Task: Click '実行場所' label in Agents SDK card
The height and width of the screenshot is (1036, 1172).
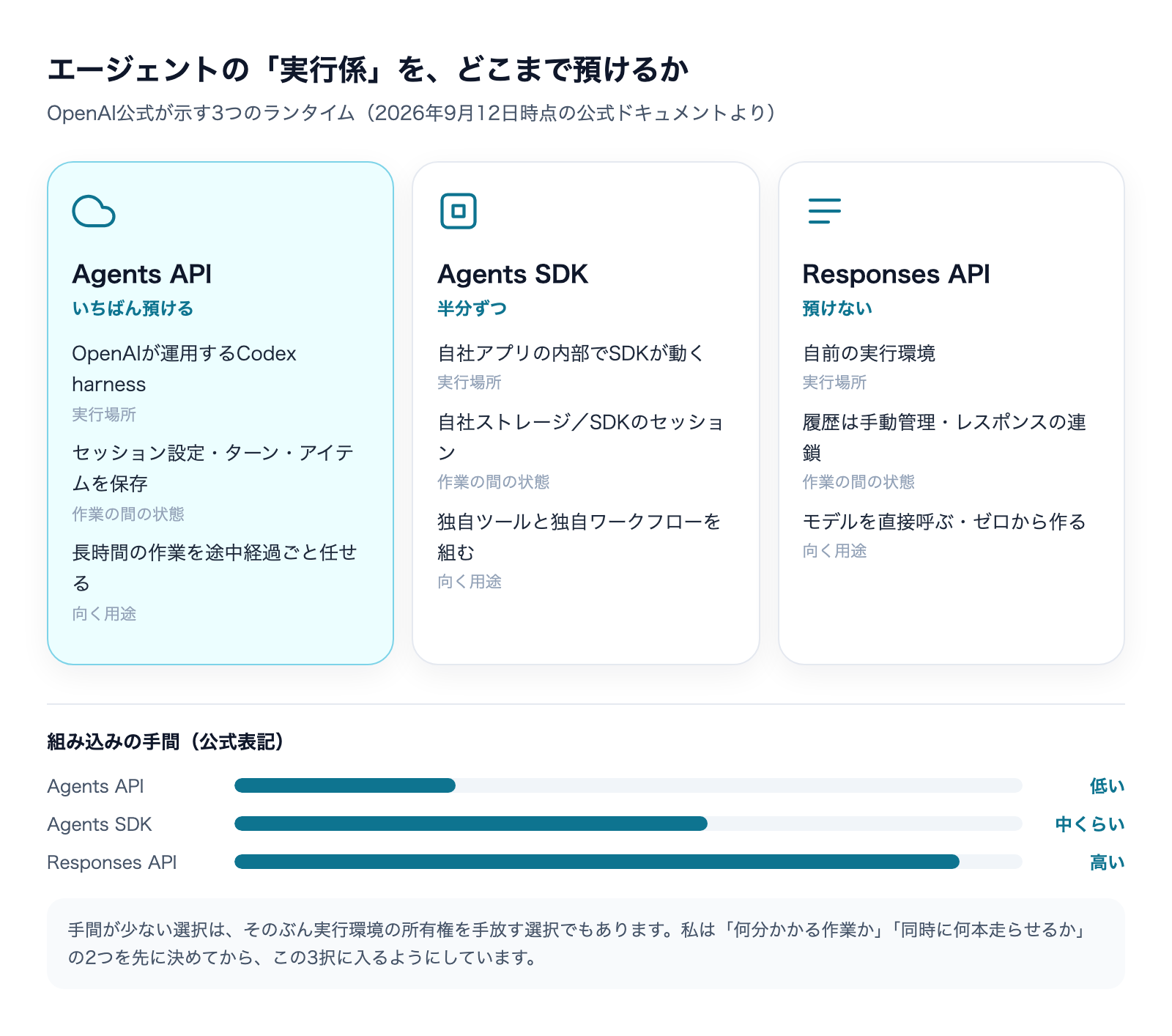Action: (470, 382)
